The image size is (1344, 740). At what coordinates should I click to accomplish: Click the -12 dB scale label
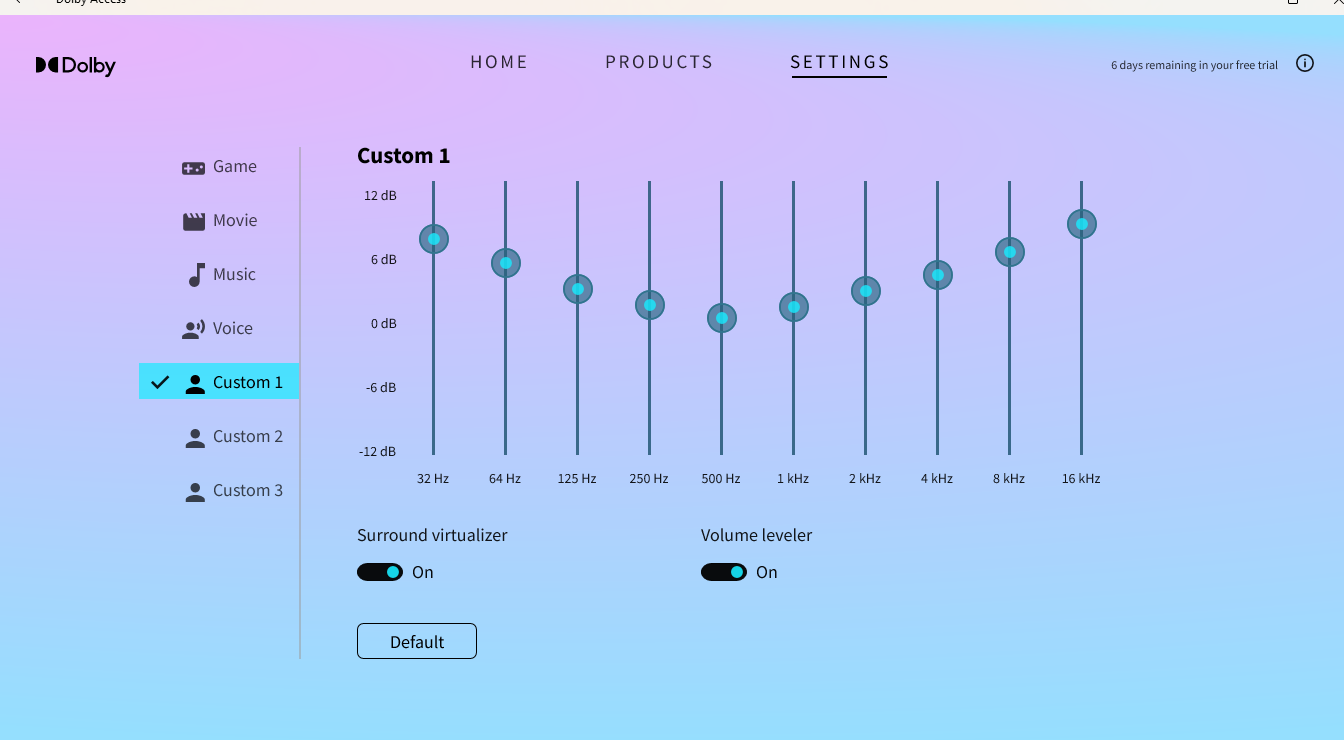[x=377, y=451]
